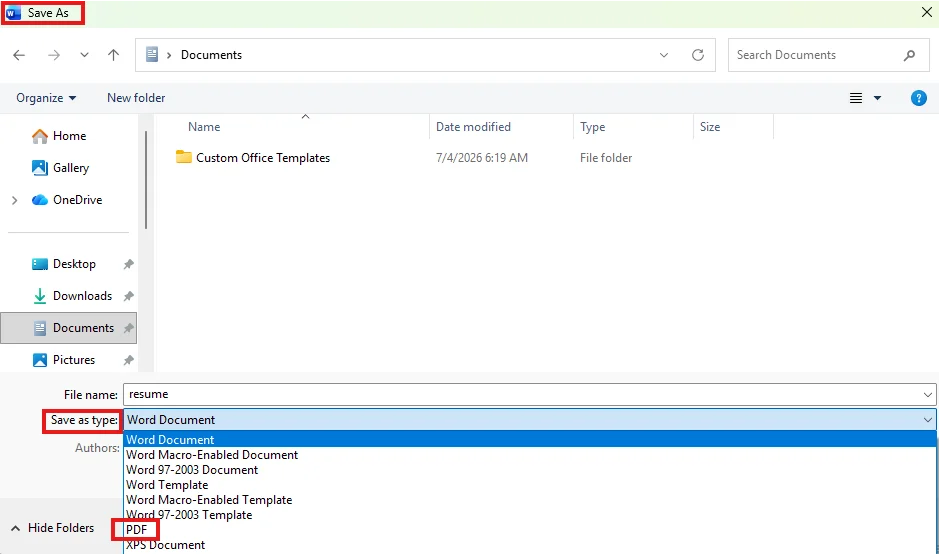939x554 pixels.
Task: Open Help with the question mark icon
Action: coord(918,98)
